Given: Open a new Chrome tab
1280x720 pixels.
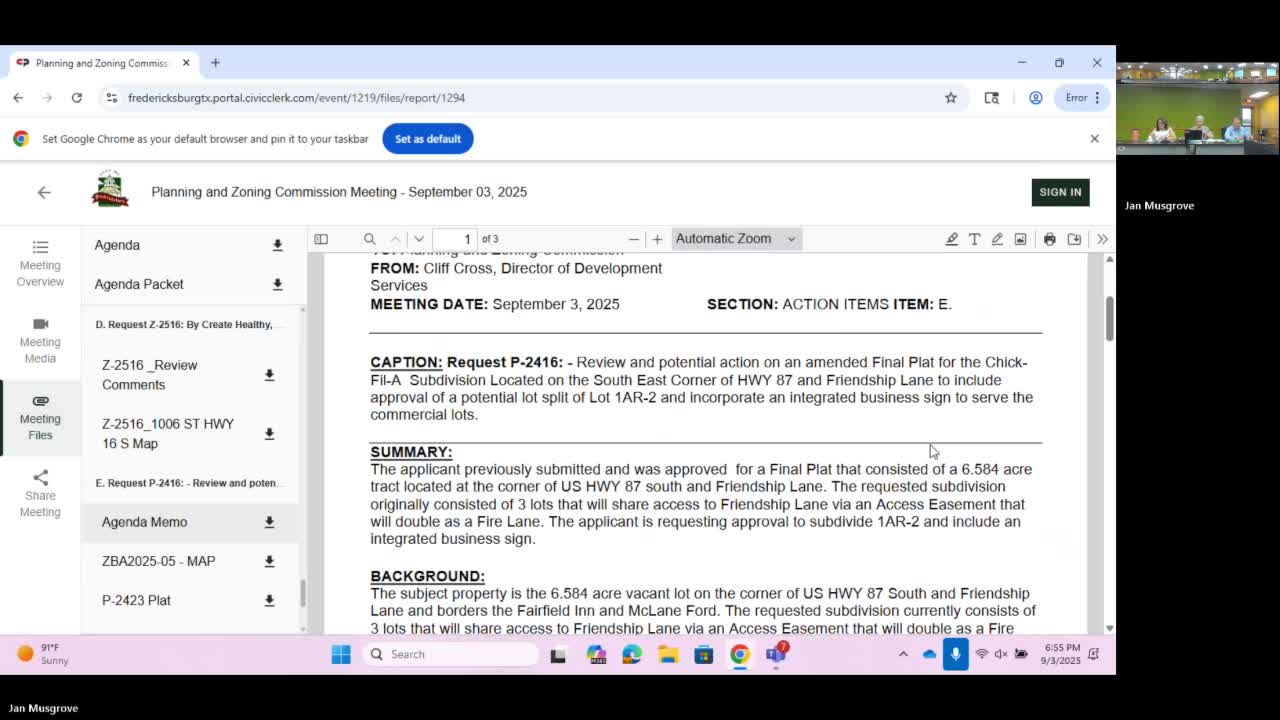Looking at the screenshot, I should (x=215, y=63).
